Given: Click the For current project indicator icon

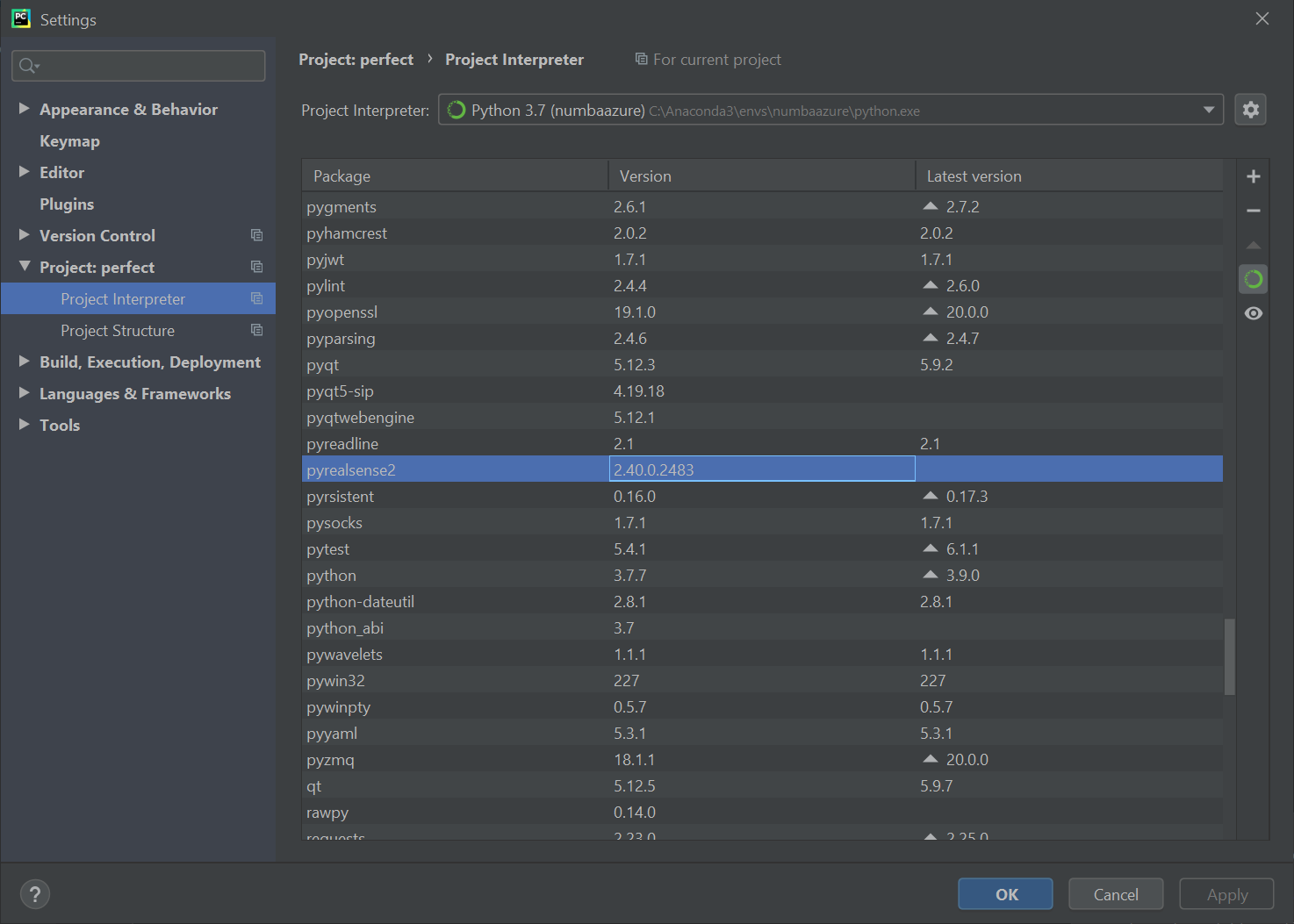Looking at the screenshot, I should [x=641, y=59].
